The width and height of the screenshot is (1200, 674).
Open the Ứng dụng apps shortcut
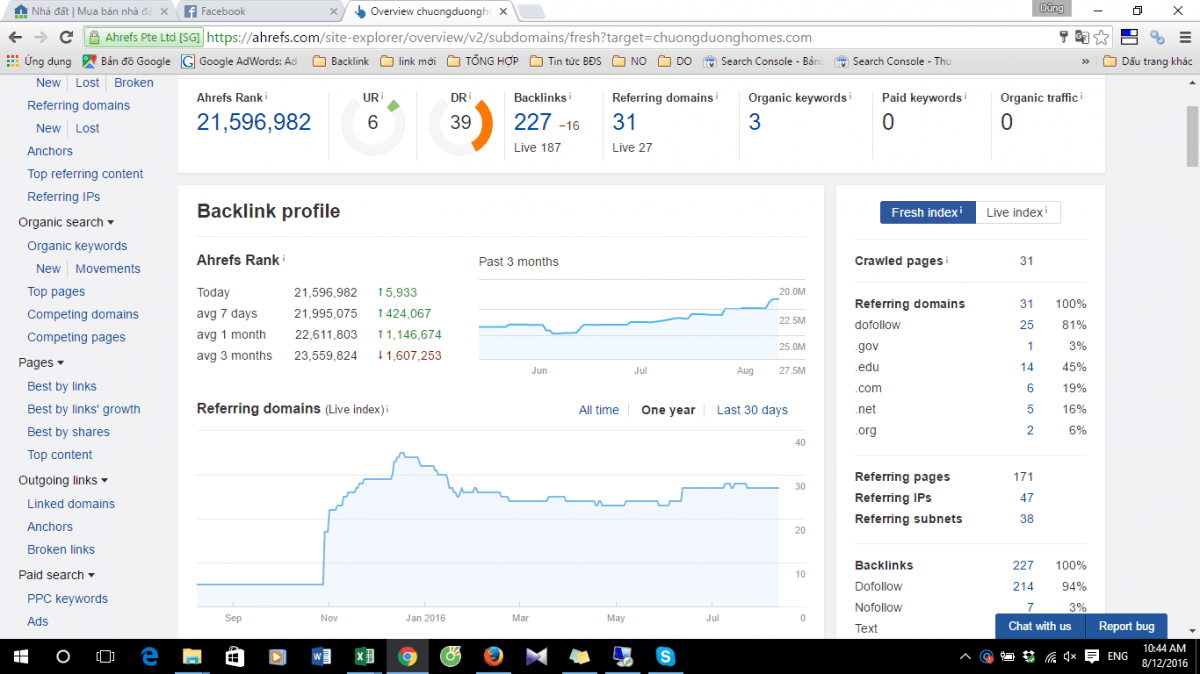click(39, 61)
